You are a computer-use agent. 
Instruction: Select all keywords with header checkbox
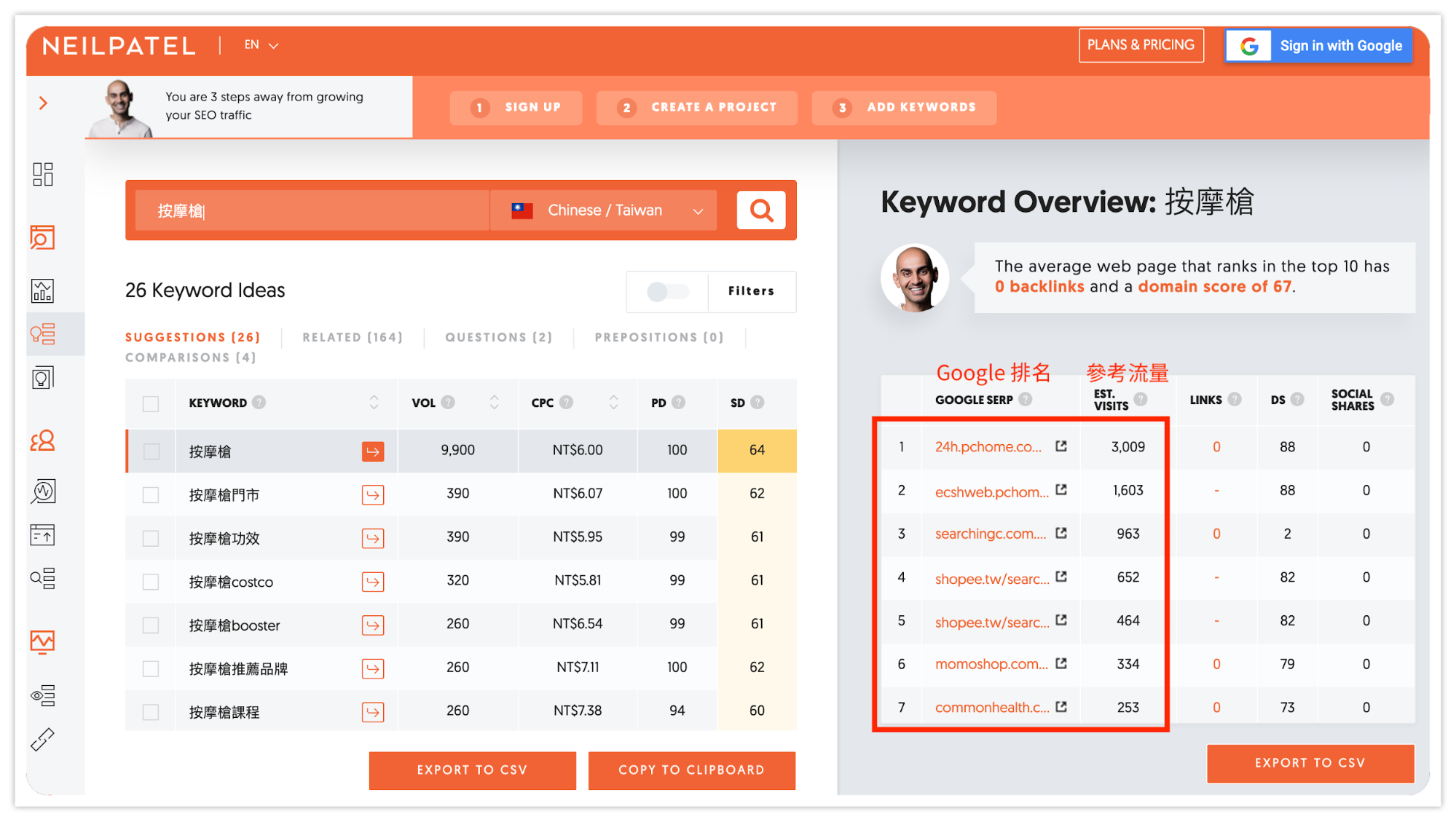[x=151, y=403]
